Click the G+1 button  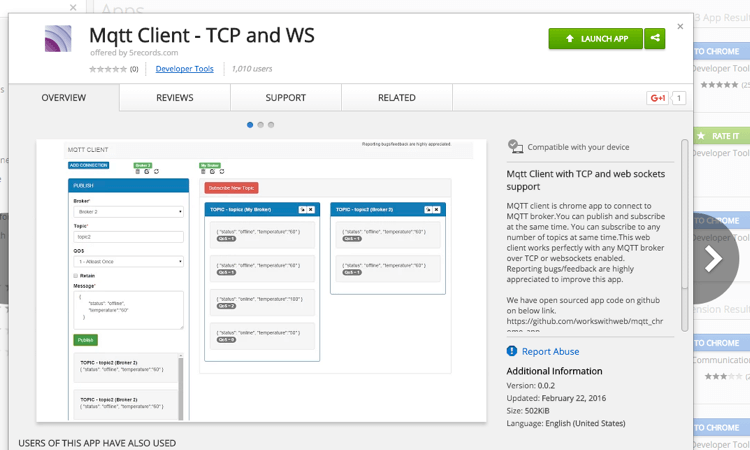657,98
